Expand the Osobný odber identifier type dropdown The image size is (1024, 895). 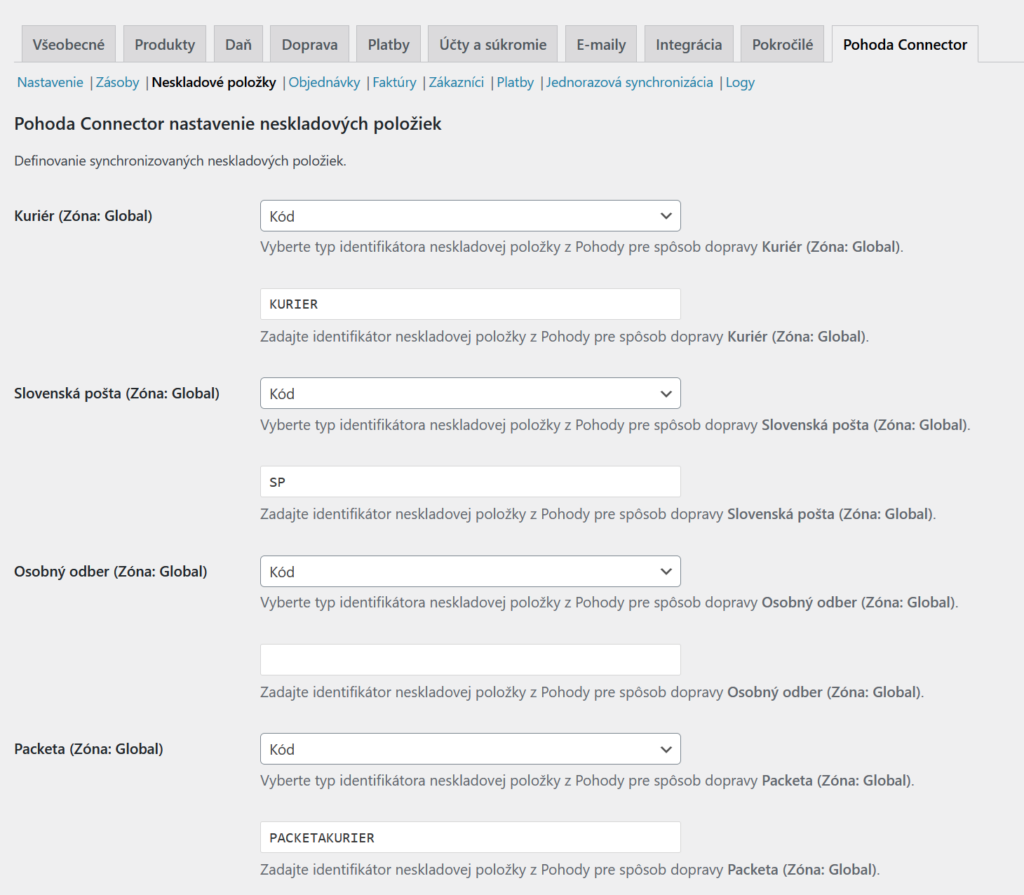click(470, 572)
